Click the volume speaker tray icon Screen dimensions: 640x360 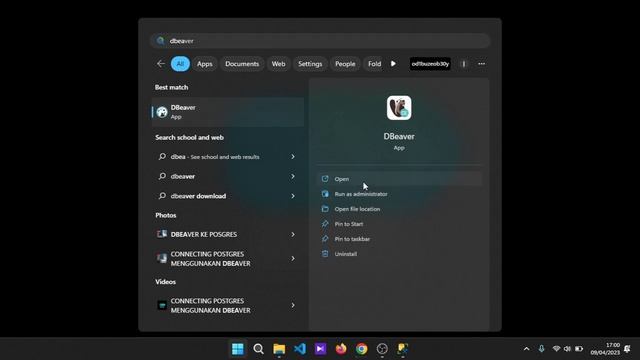[x=567, y=349]
